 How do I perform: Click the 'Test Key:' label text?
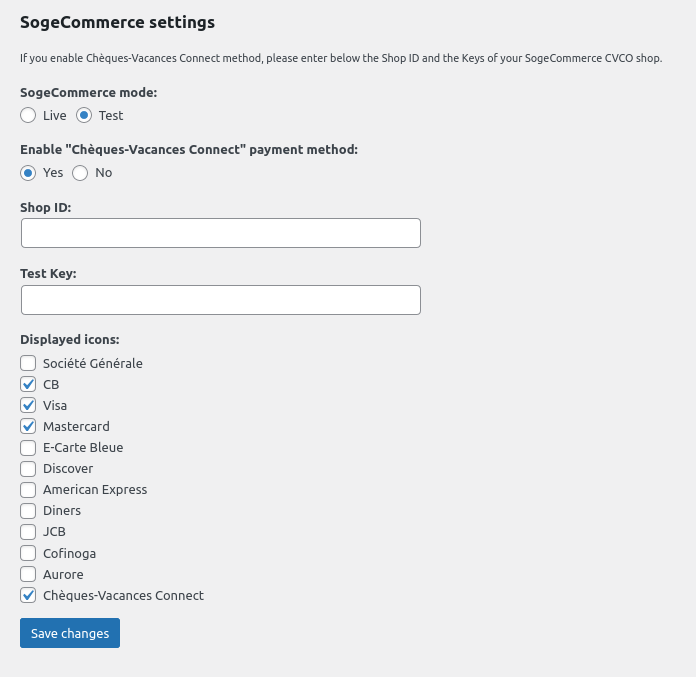click(x=48, y=273)
